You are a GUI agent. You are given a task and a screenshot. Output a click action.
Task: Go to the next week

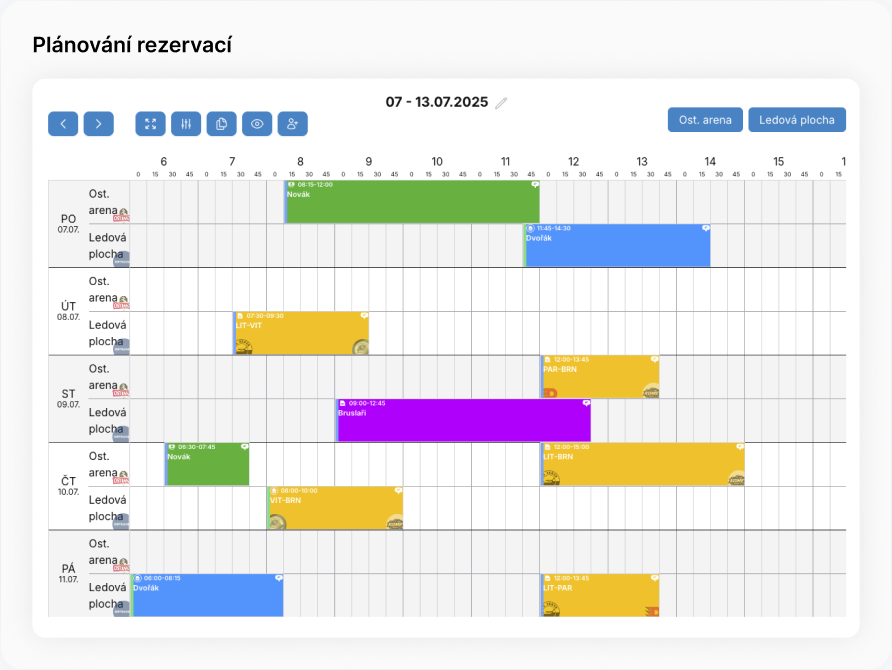coord(98,124)
